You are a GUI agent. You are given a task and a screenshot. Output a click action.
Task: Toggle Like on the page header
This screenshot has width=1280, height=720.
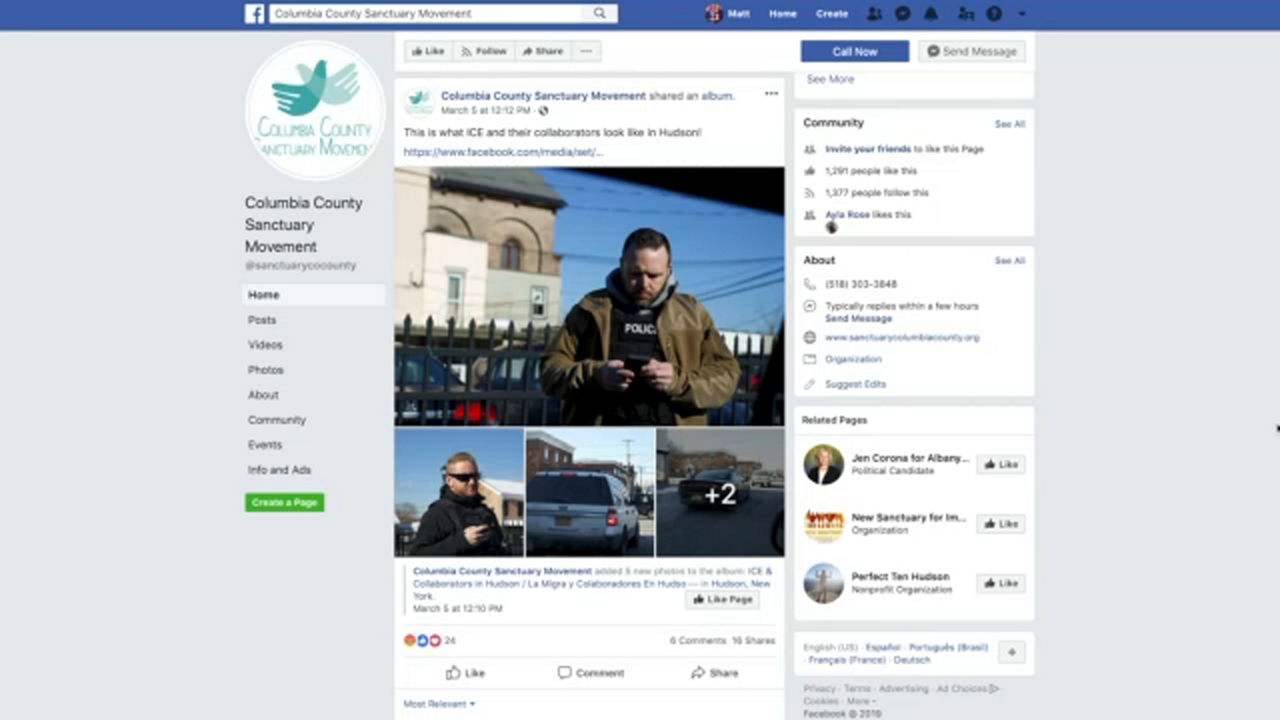(x=428, y=51)
